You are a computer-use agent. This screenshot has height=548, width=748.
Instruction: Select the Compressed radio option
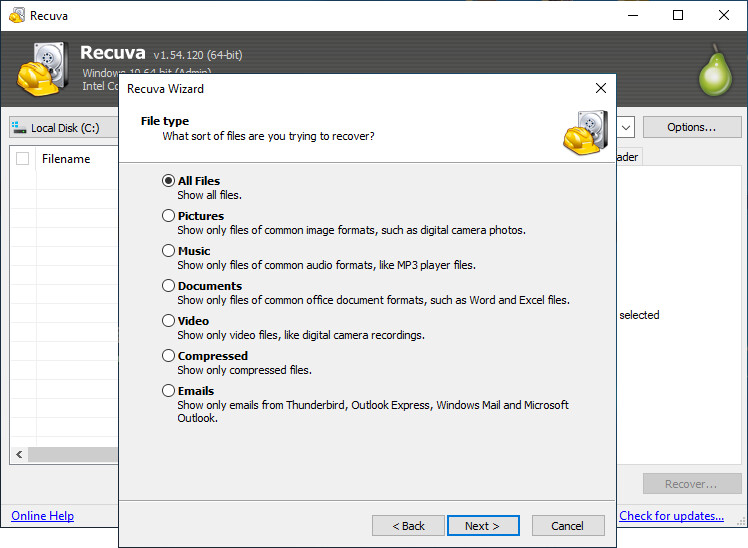(x=168, y=356)
